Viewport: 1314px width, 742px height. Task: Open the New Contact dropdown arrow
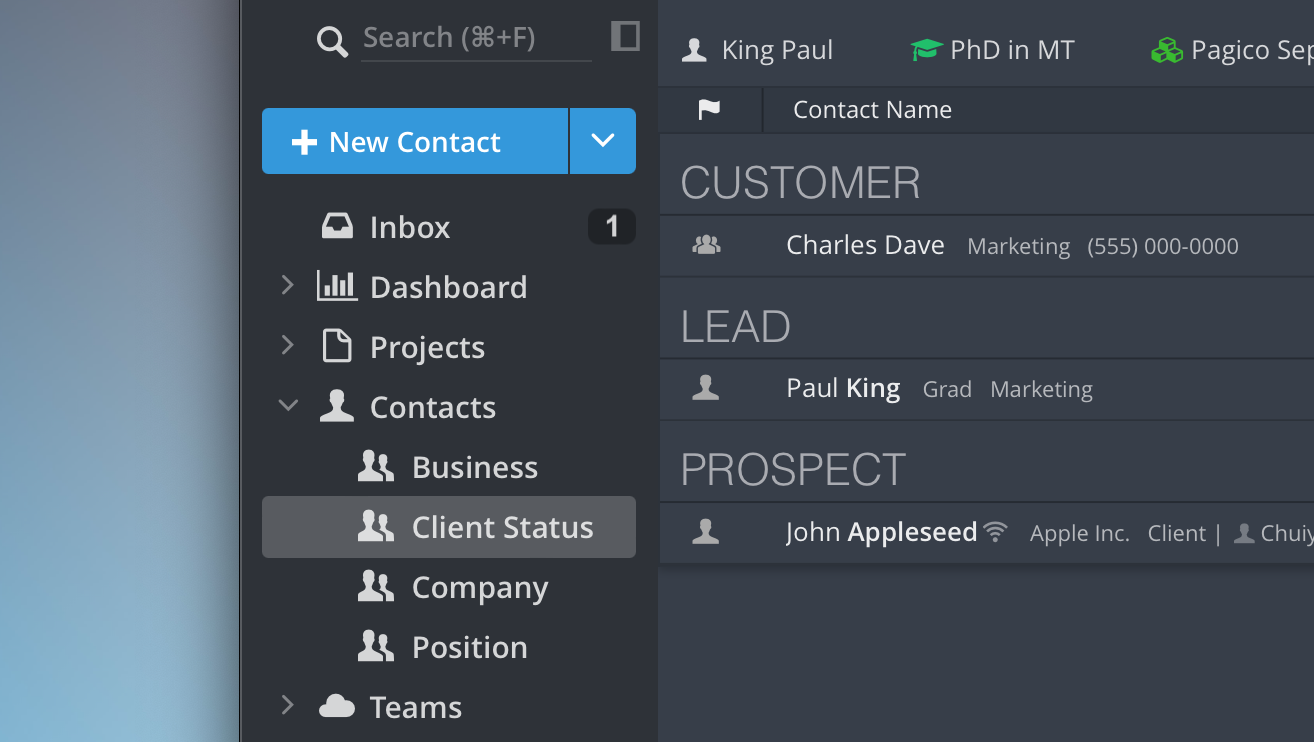click(602, 141)
